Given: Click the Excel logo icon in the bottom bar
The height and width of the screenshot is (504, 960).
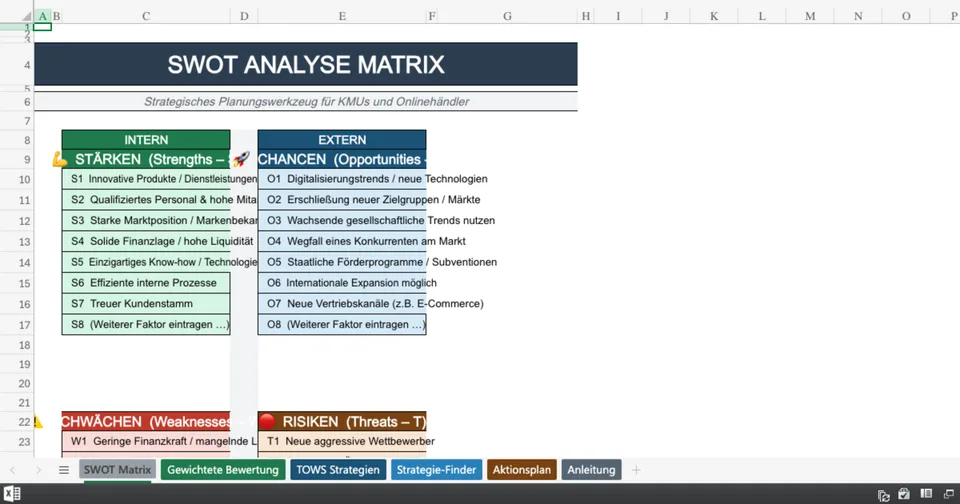Looking at the screenshot, I should coord(12,494).
